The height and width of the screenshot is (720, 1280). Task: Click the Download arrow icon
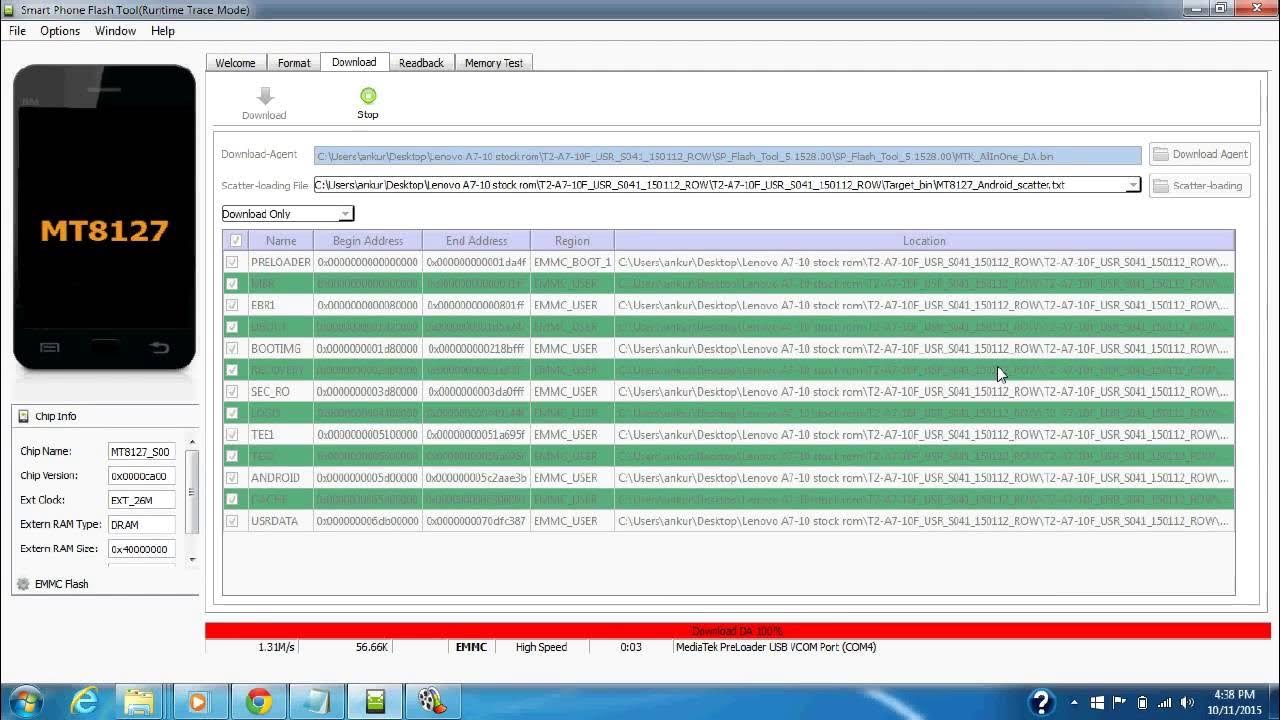[264, 96]
